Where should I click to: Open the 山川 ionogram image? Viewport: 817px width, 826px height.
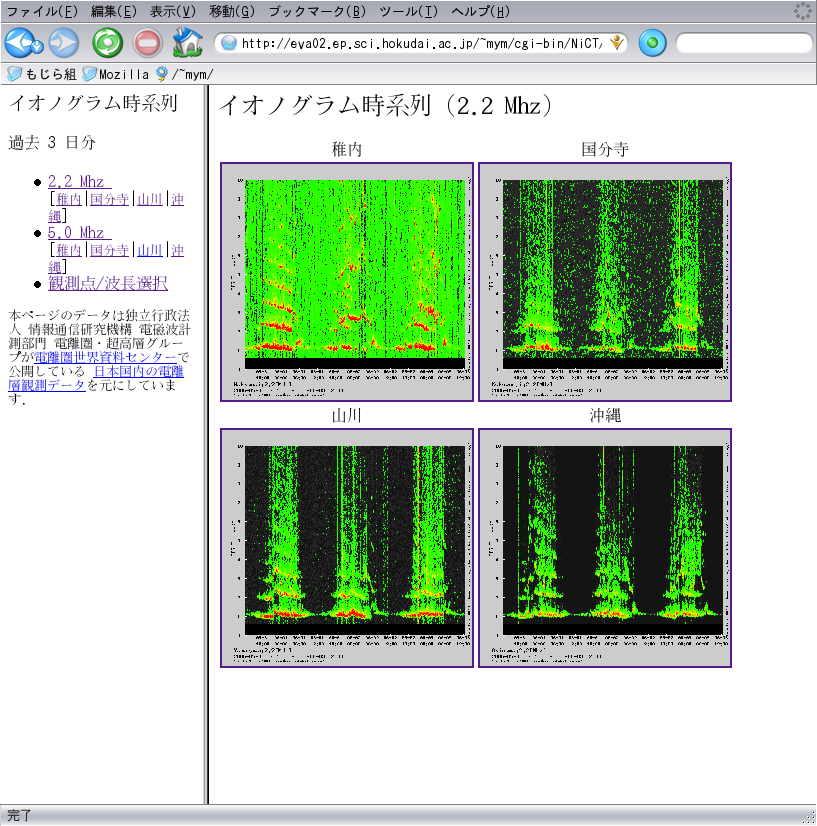(x=347, y=548)
